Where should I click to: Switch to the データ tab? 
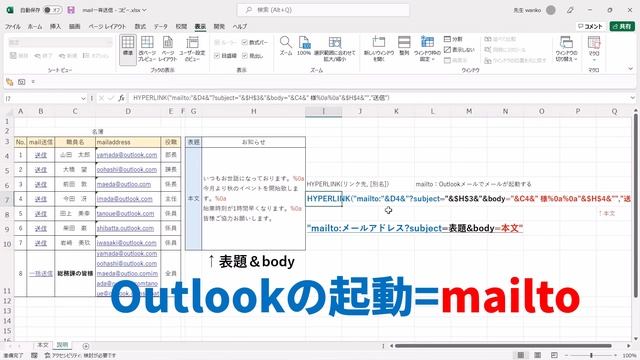coord(161,27)
